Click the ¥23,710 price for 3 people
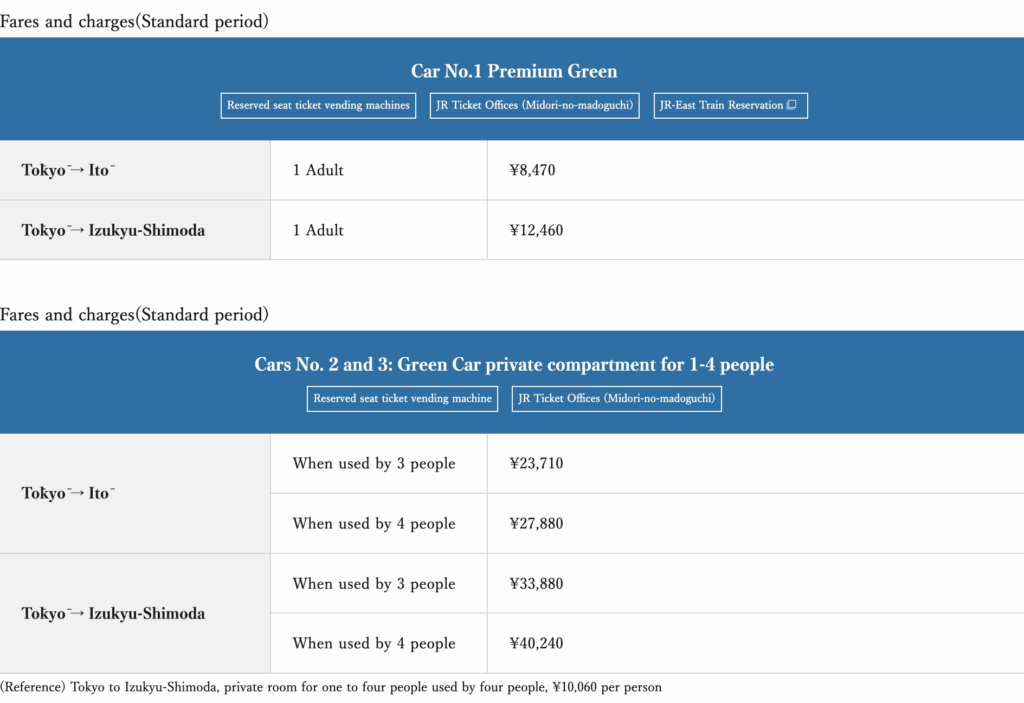1024x703 pixels. (536, 463)
